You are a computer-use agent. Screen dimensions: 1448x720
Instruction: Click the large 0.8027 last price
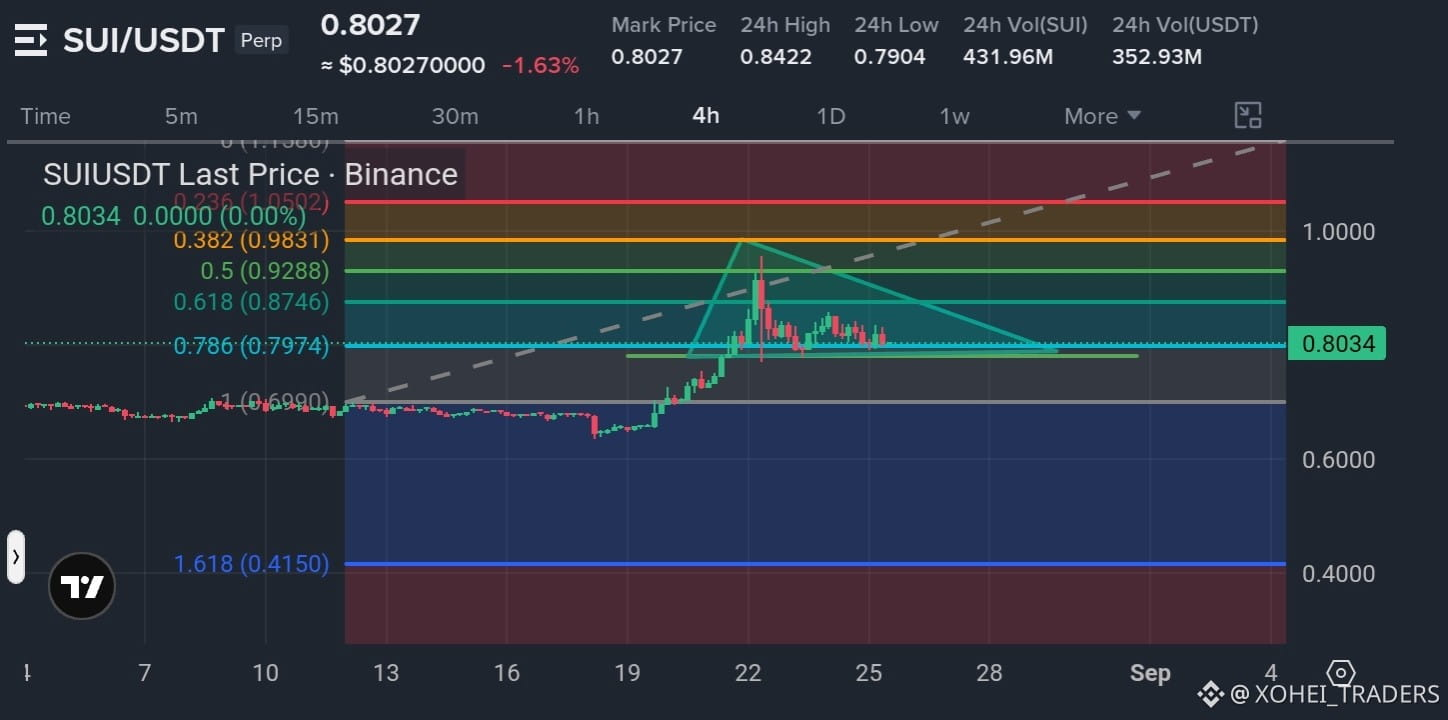click(370, 24)
